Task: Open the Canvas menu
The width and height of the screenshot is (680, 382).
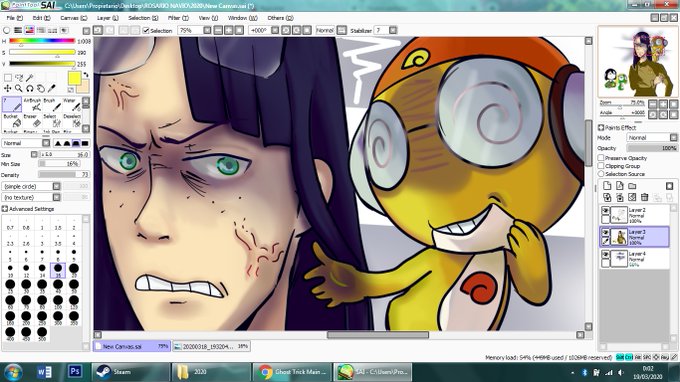Action: [74, 18]
